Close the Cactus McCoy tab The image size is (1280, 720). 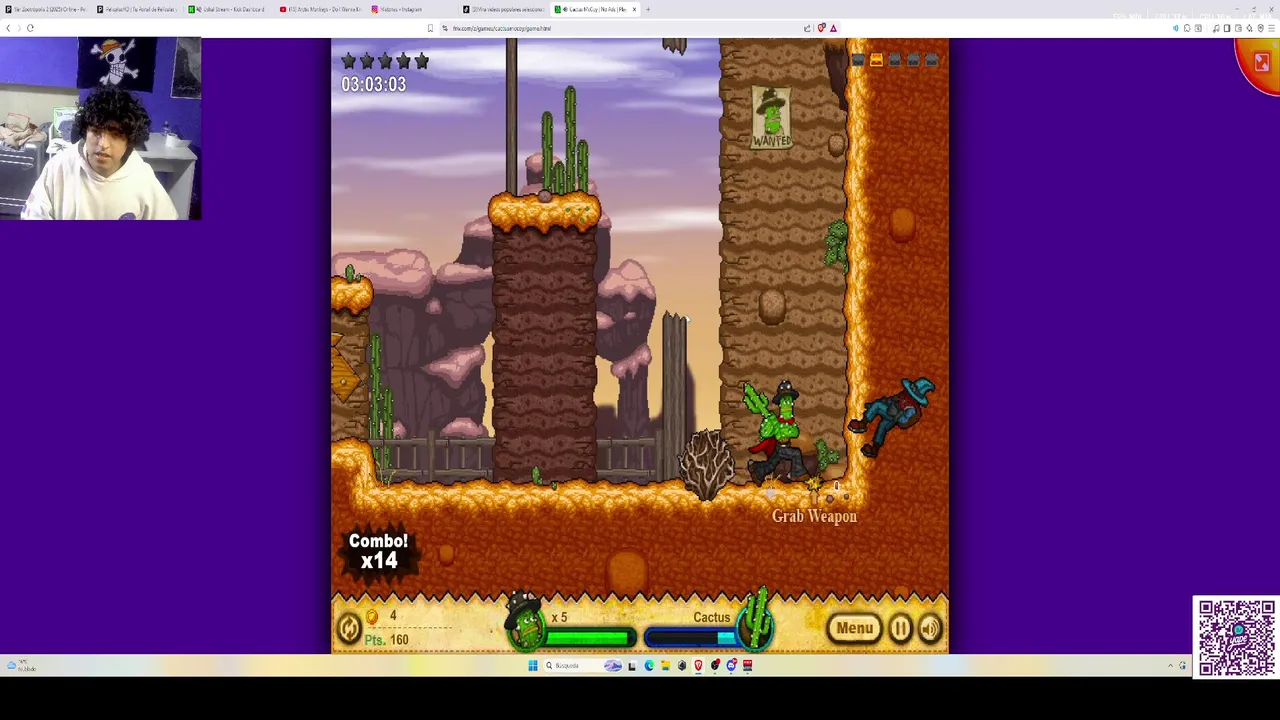[x=633, y=9]
